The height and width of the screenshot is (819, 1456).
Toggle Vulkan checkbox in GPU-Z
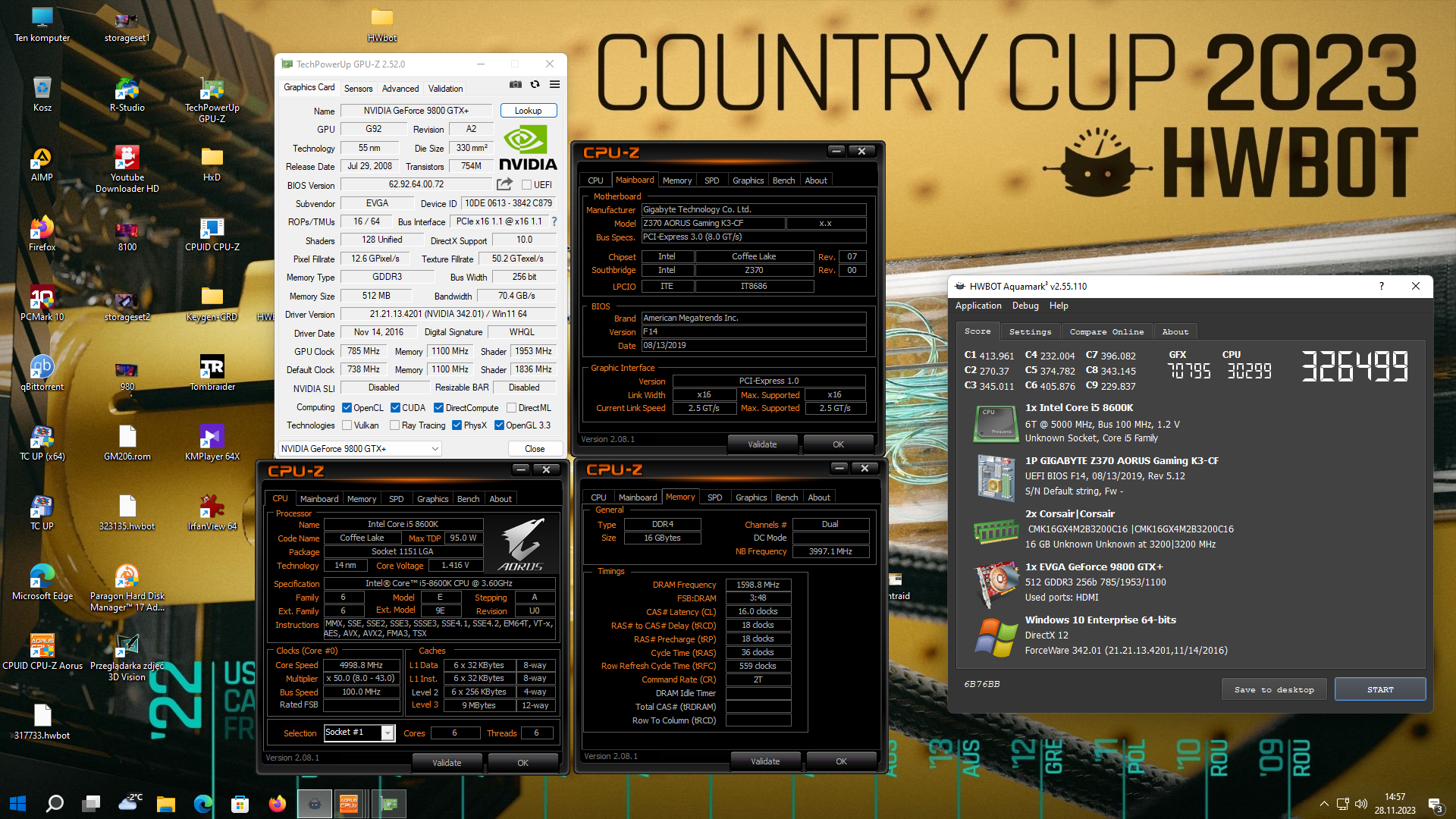point(347,425)
